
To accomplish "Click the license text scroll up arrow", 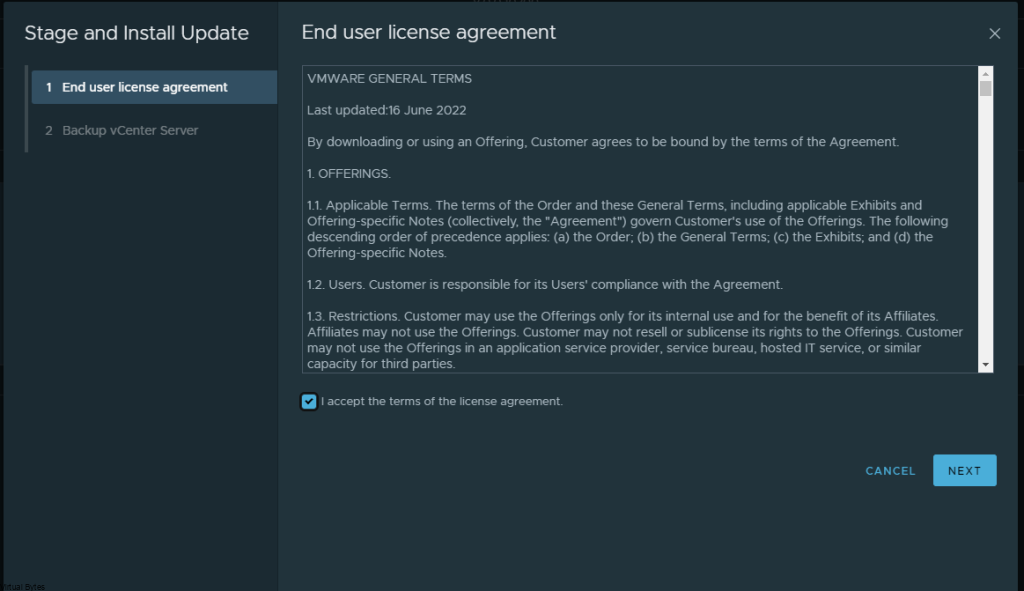I will point(985,74).
